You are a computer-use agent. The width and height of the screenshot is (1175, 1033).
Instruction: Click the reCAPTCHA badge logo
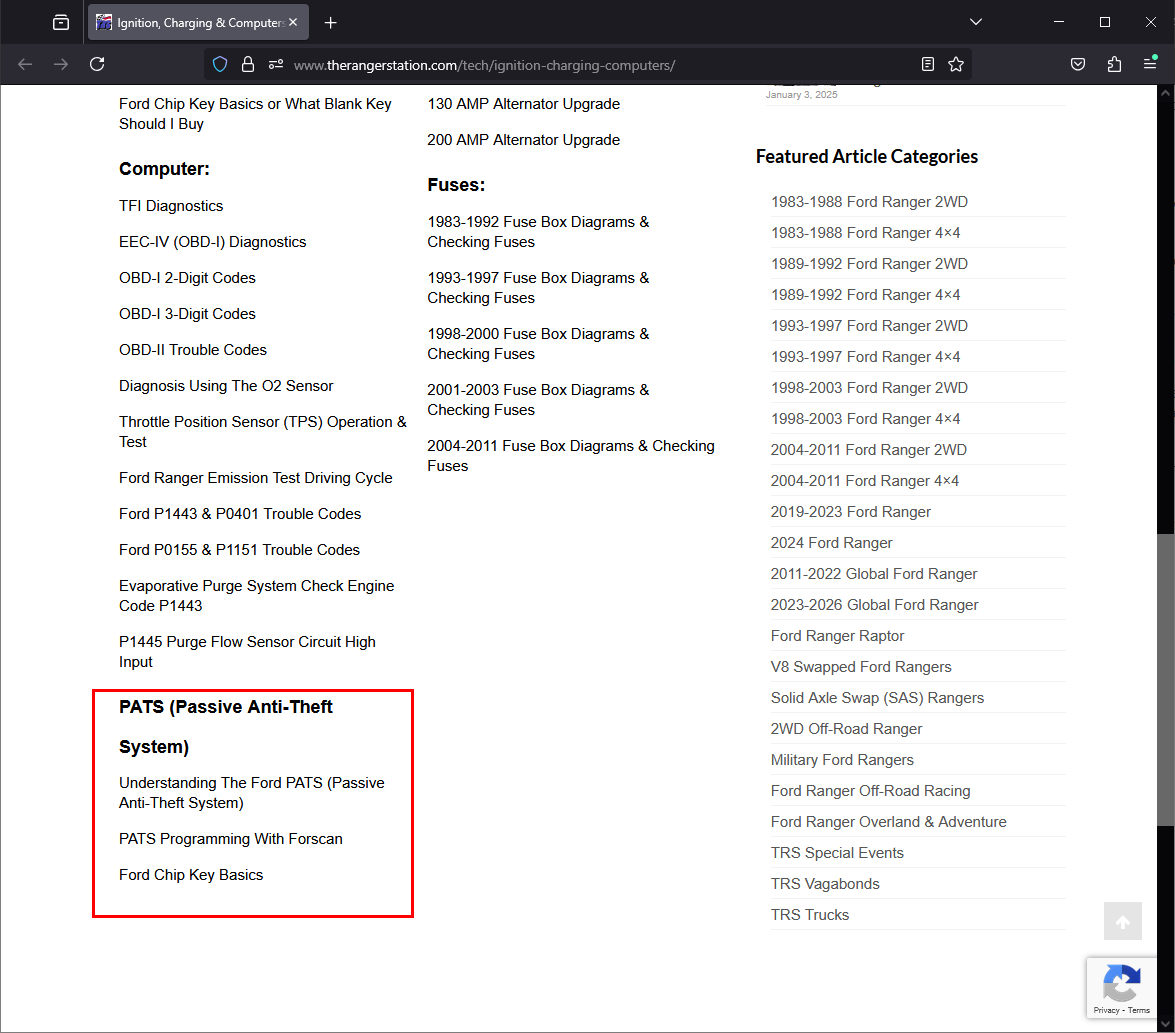pos(1122,983)
